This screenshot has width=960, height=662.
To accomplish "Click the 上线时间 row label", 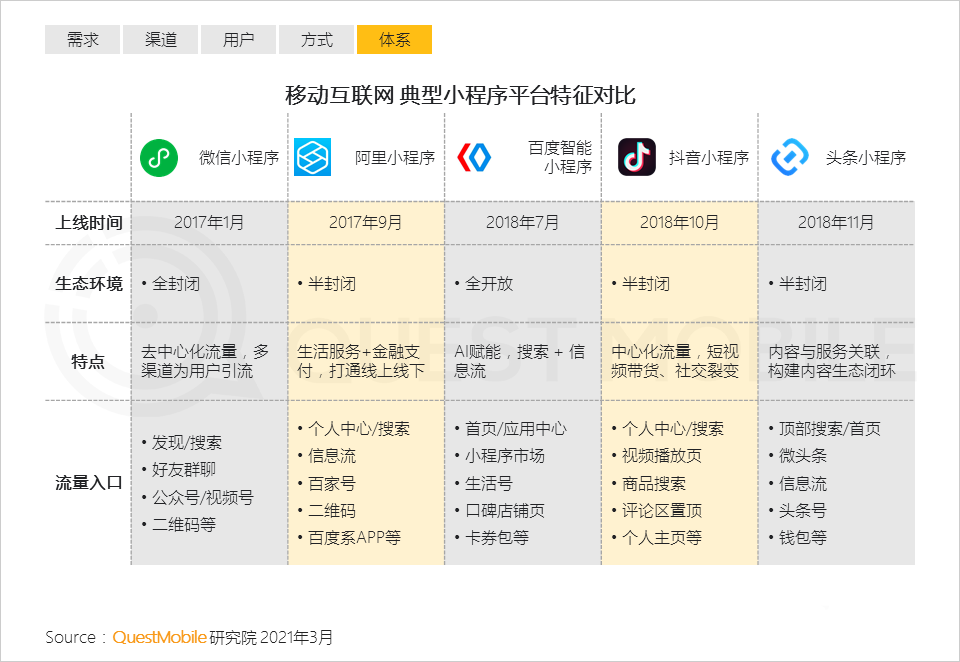I will 89,223.
